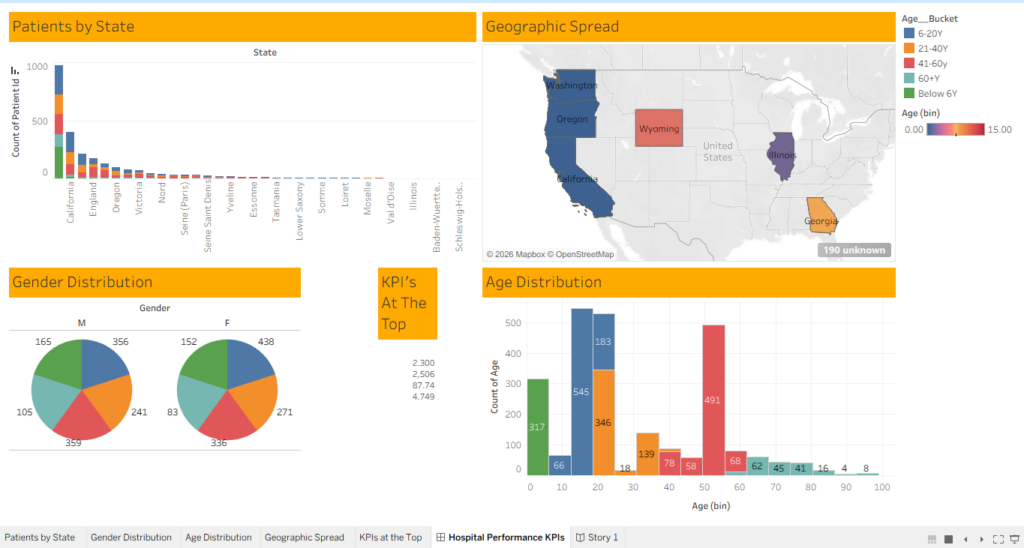
Task: Click dashboard grid icon on Hospital Performance KPIs tab
Action: pyautogui.click(x=441, y=538)
